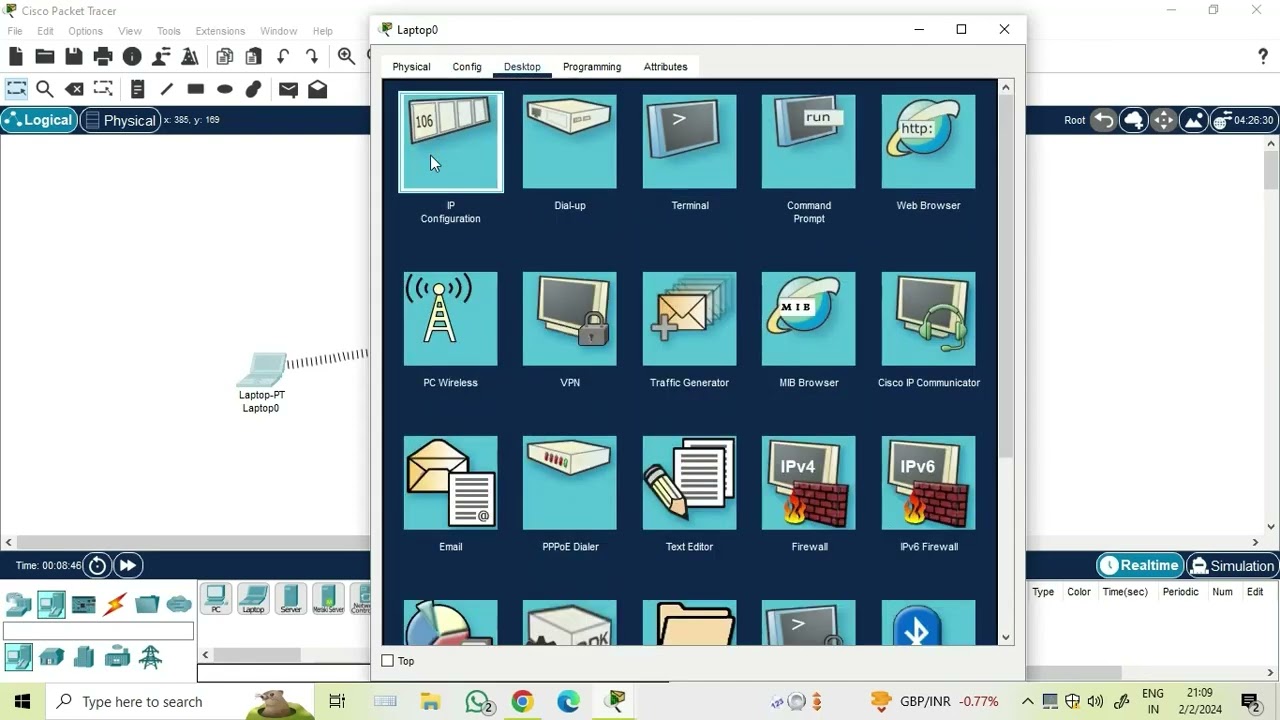
Task: Open the File menu
Action: [x=15, y=31]
